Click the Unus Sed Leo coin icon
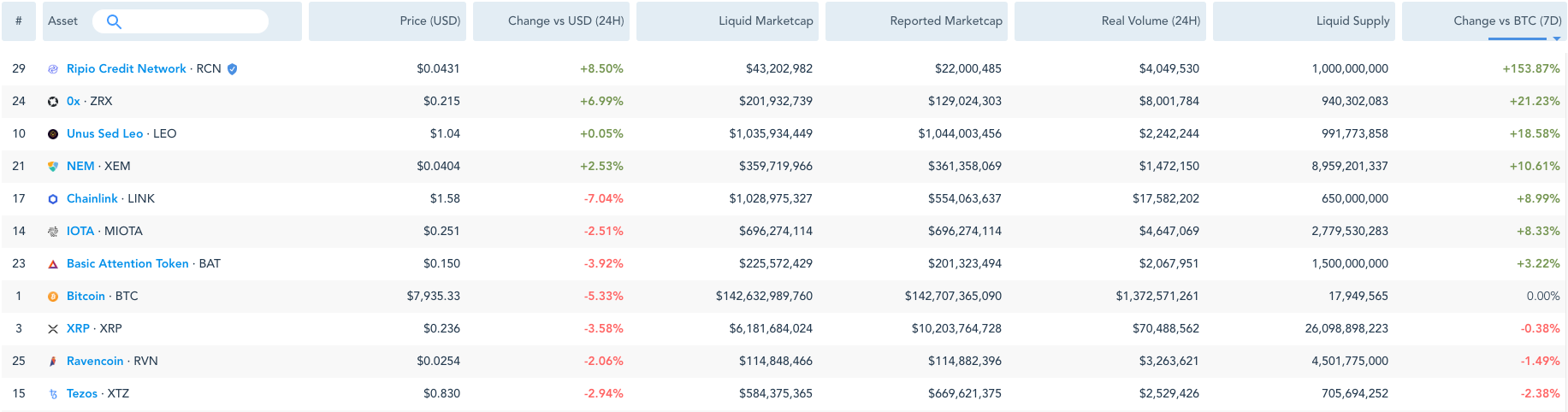 tap(53, 134)
